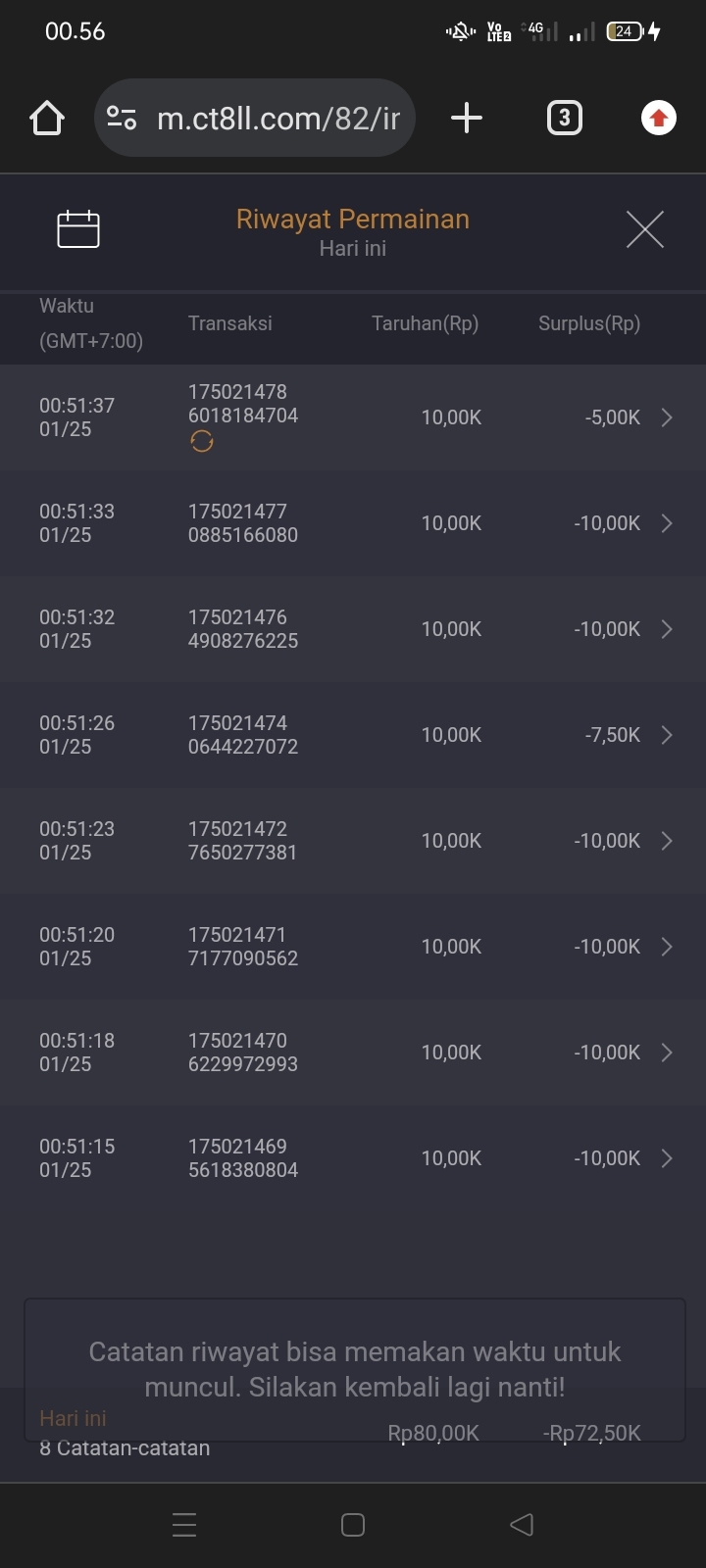Tap the red browser update arrow icon
The image size is (706, 1568).
pos(658,119)
